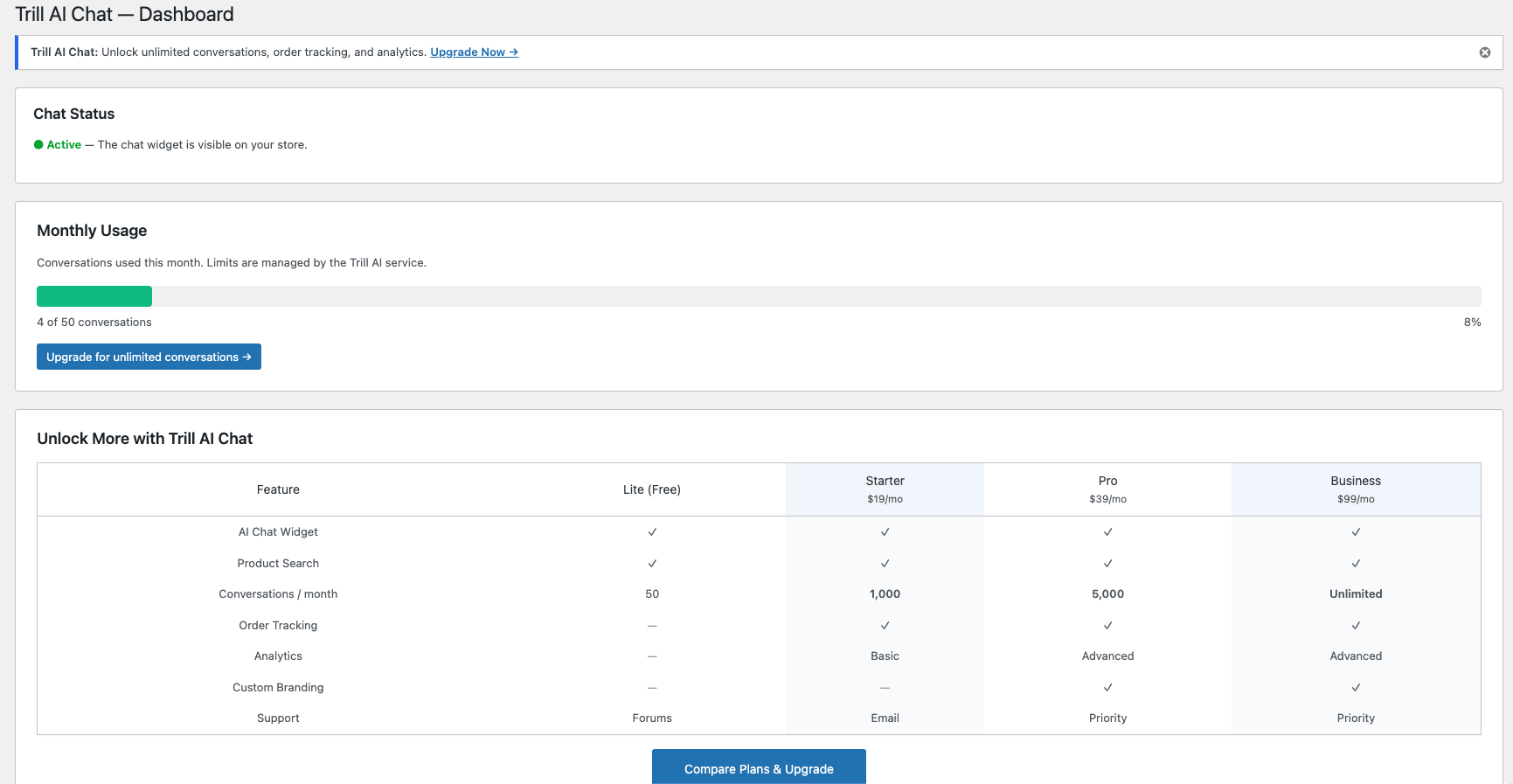The width and height of the screenshot is (1513, 784).
Task: Click the 50 conversations value for Lite
Action: tap(652, 594)
